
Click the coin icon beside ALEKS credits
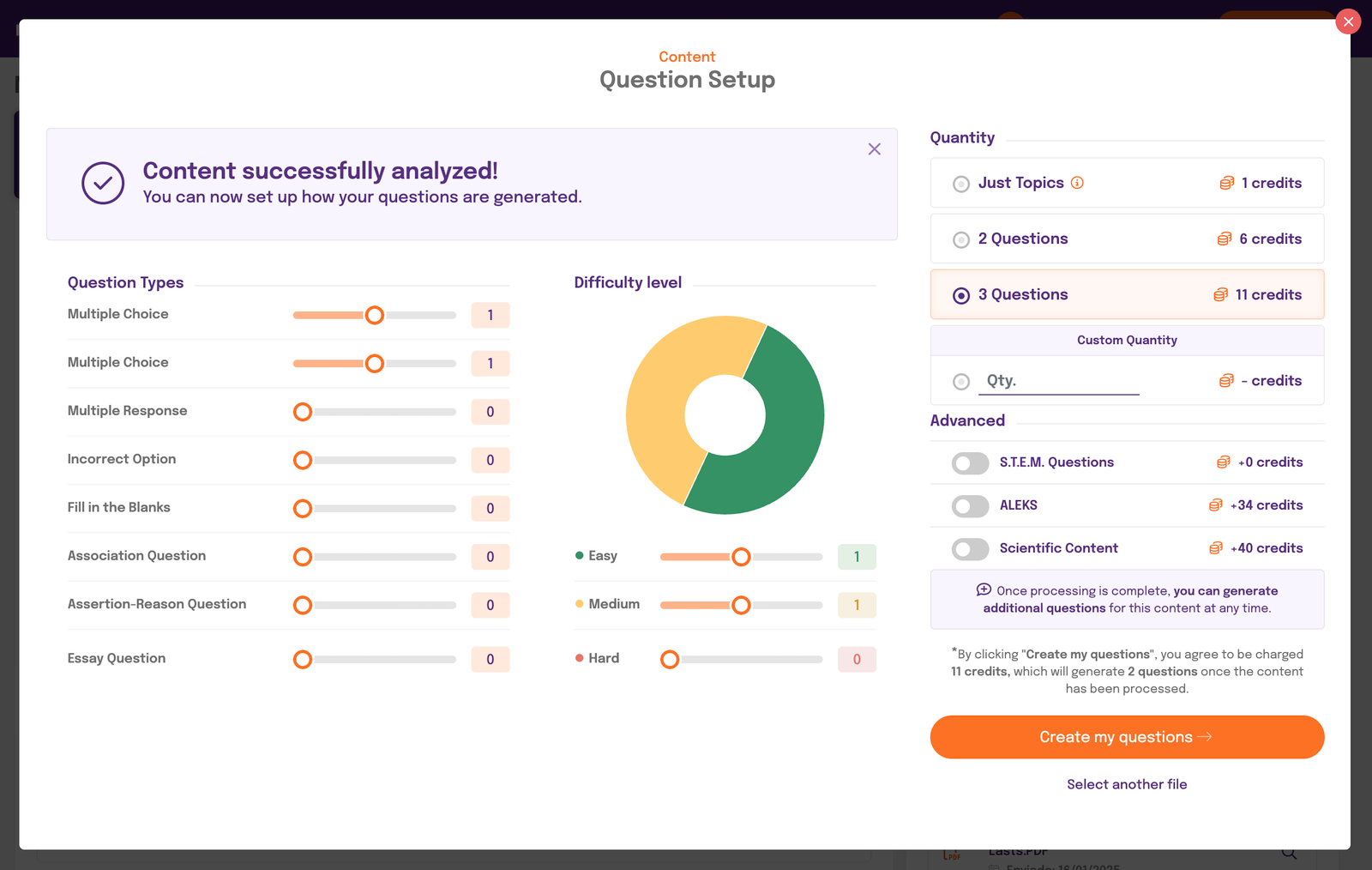tap(1215, 505)
